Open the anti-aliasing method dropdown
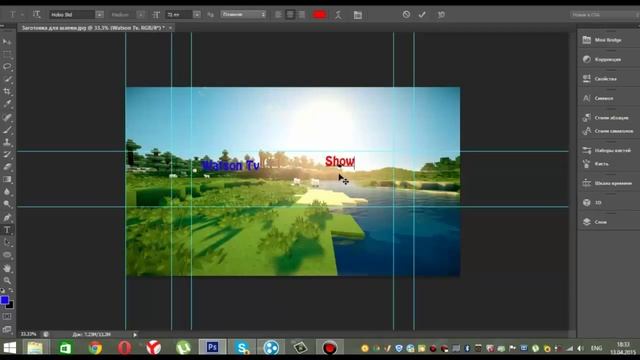 tap(243, 14)
